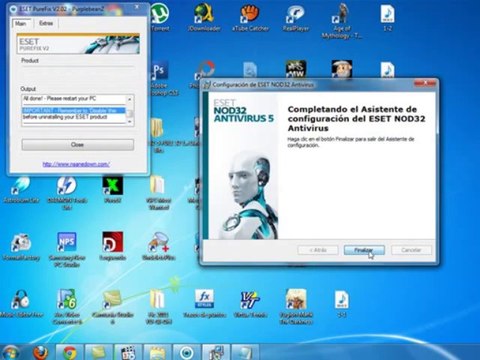Open the JDownloader desktop shortcut

coord(204,18)
